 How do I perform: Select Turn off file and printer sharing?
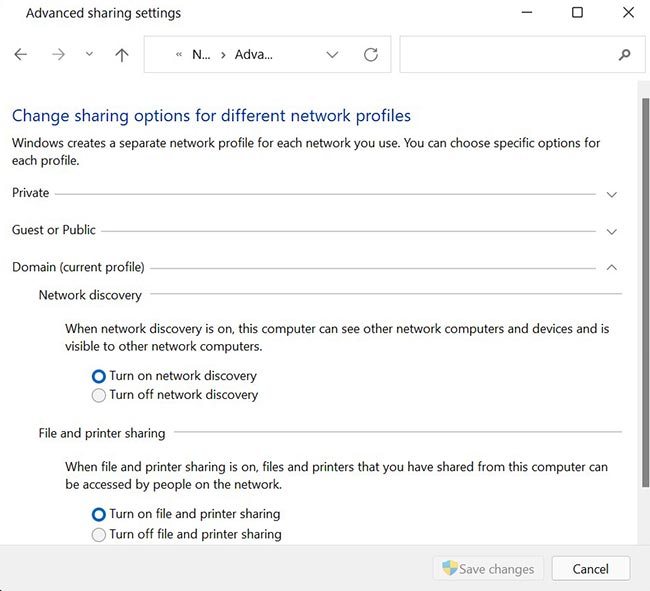(x=98, y=534)
